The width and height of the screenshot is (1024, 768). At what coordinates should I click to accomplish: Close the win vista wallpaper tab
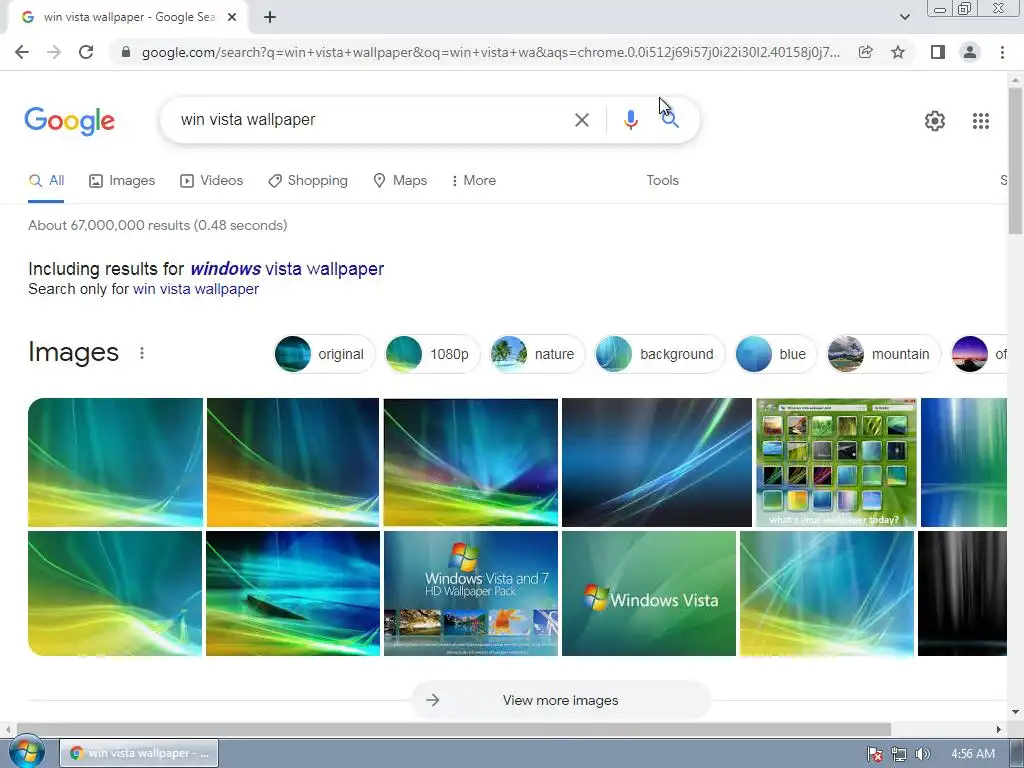[x=232, y=18]
